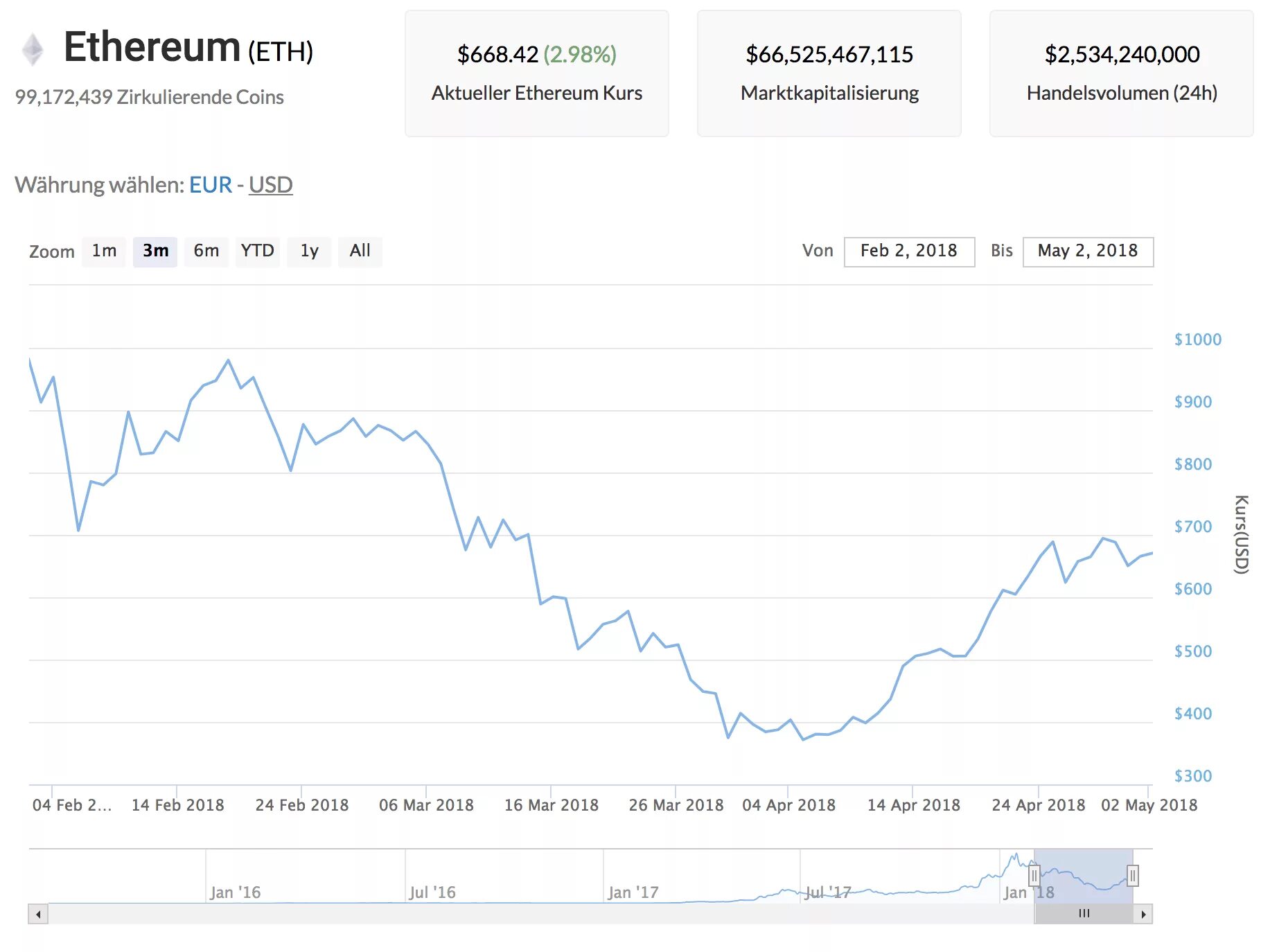The width and height of the screenshot is (1261, 952).
Task: Set zoom range to 1m
Action: click(x=104, y=251)
